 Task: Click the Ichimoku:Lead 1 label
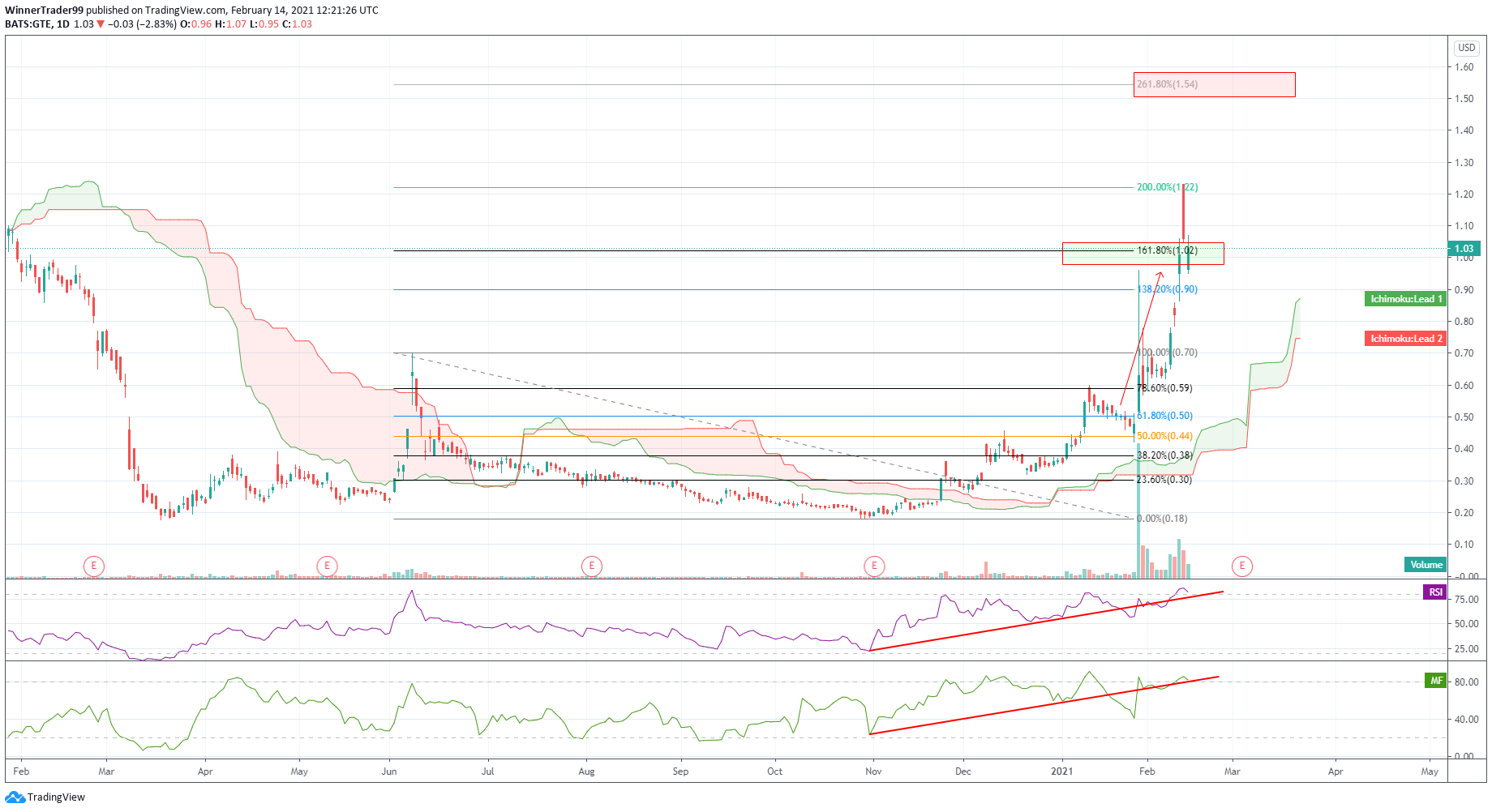[1406, 299]
